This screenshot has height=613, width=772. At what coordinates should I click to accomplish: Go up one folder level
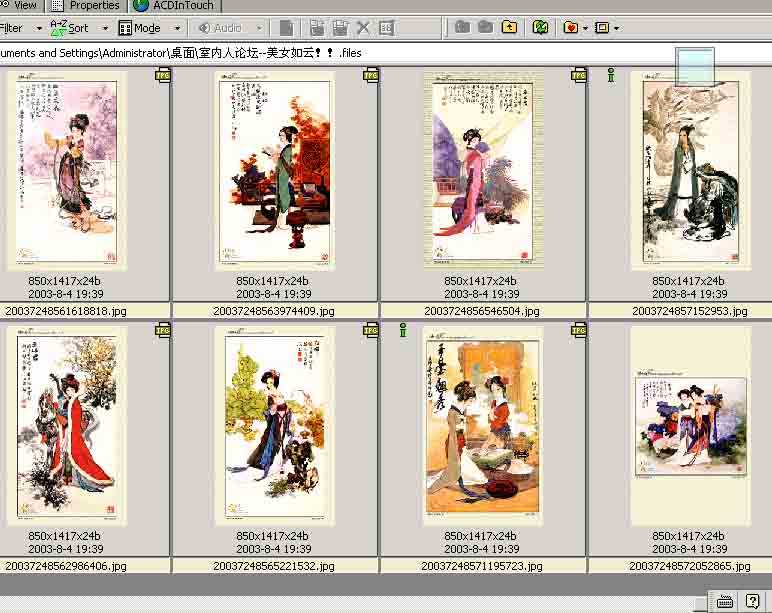click(x=510, y=27)
